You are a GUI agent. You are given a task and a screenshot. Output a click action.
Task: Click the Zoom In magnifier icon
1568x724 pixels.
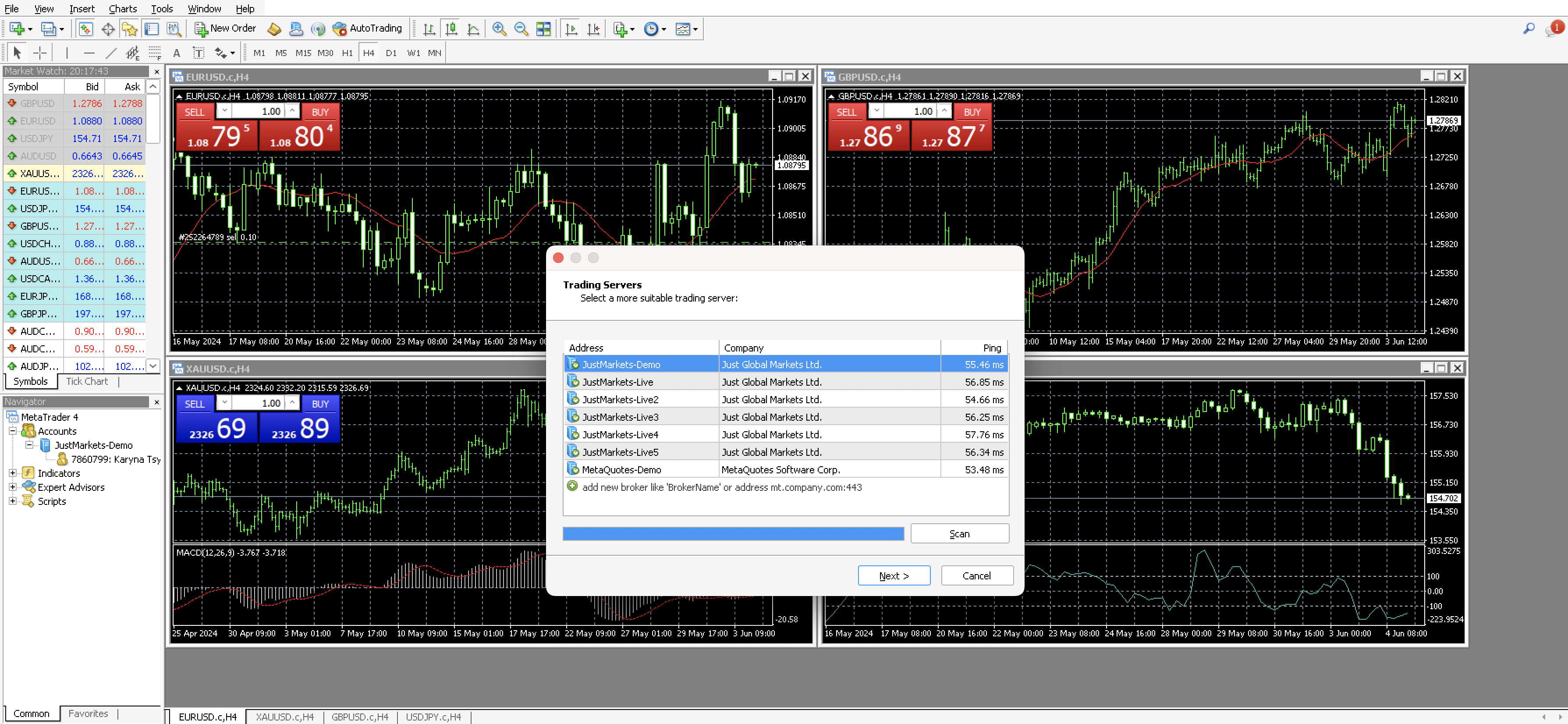pyautogui.click(x=499, y=28)
